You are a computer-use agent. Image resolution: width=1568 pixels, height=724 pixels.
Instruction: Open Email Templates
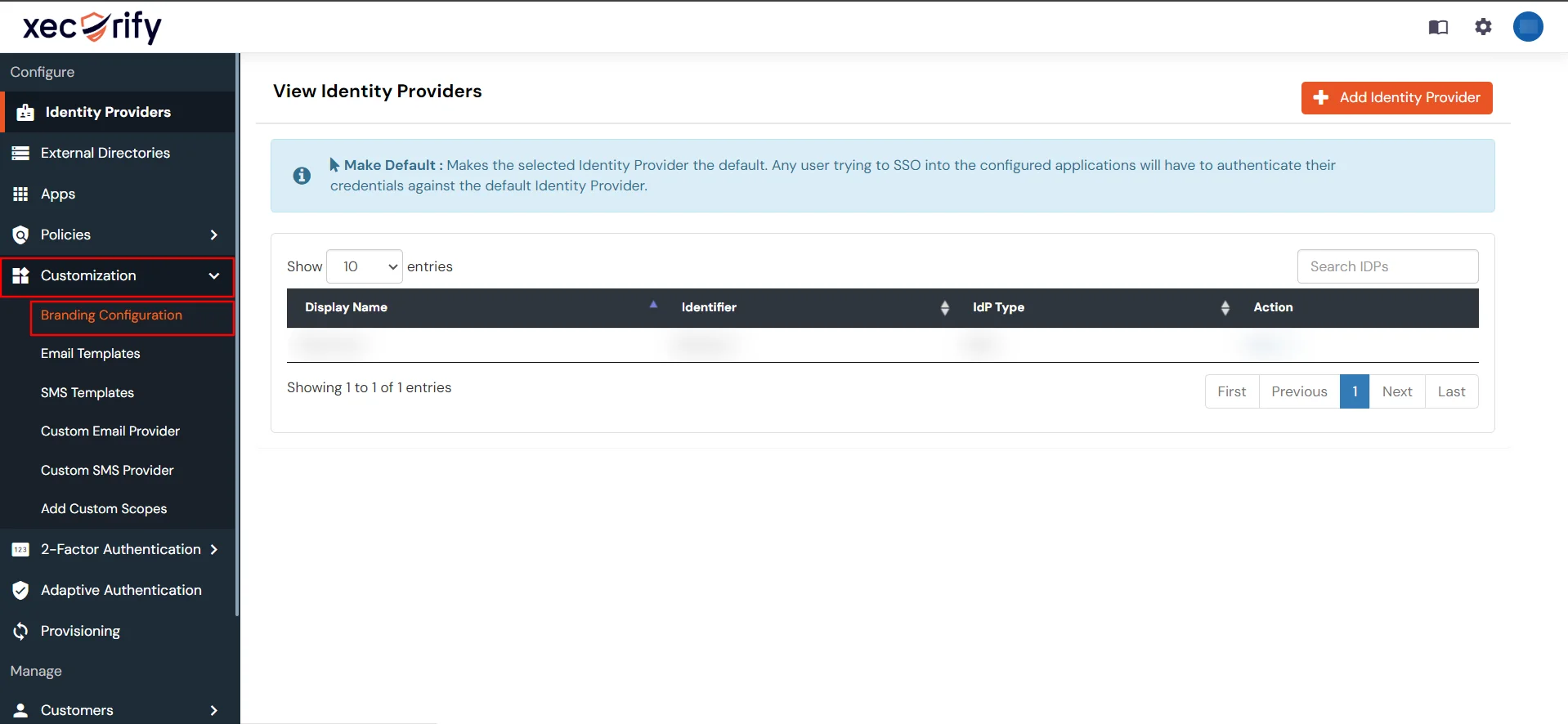(x=90, y=354)
